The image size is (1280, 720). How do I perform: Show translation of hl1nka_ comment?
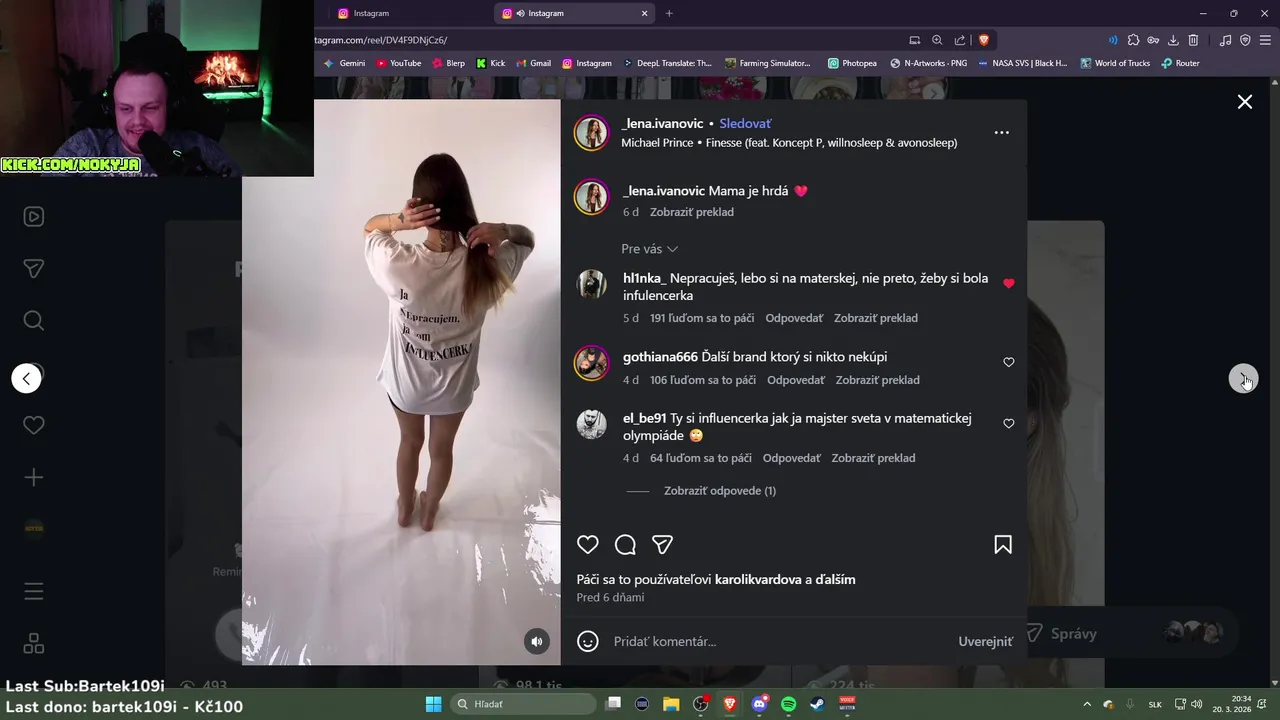click(876, 318)
